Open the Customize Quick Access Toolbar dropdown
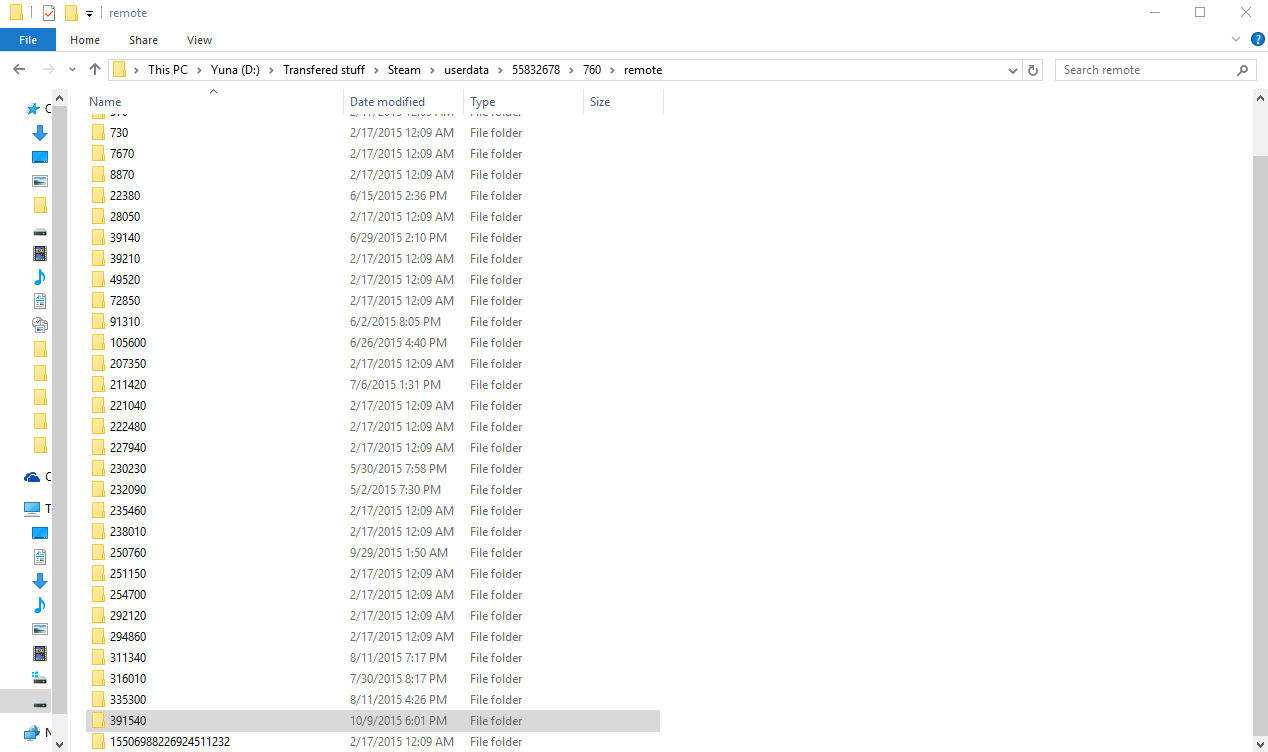Image resolution: width=1268 pixels, height=752 pixels. [89, 14]
